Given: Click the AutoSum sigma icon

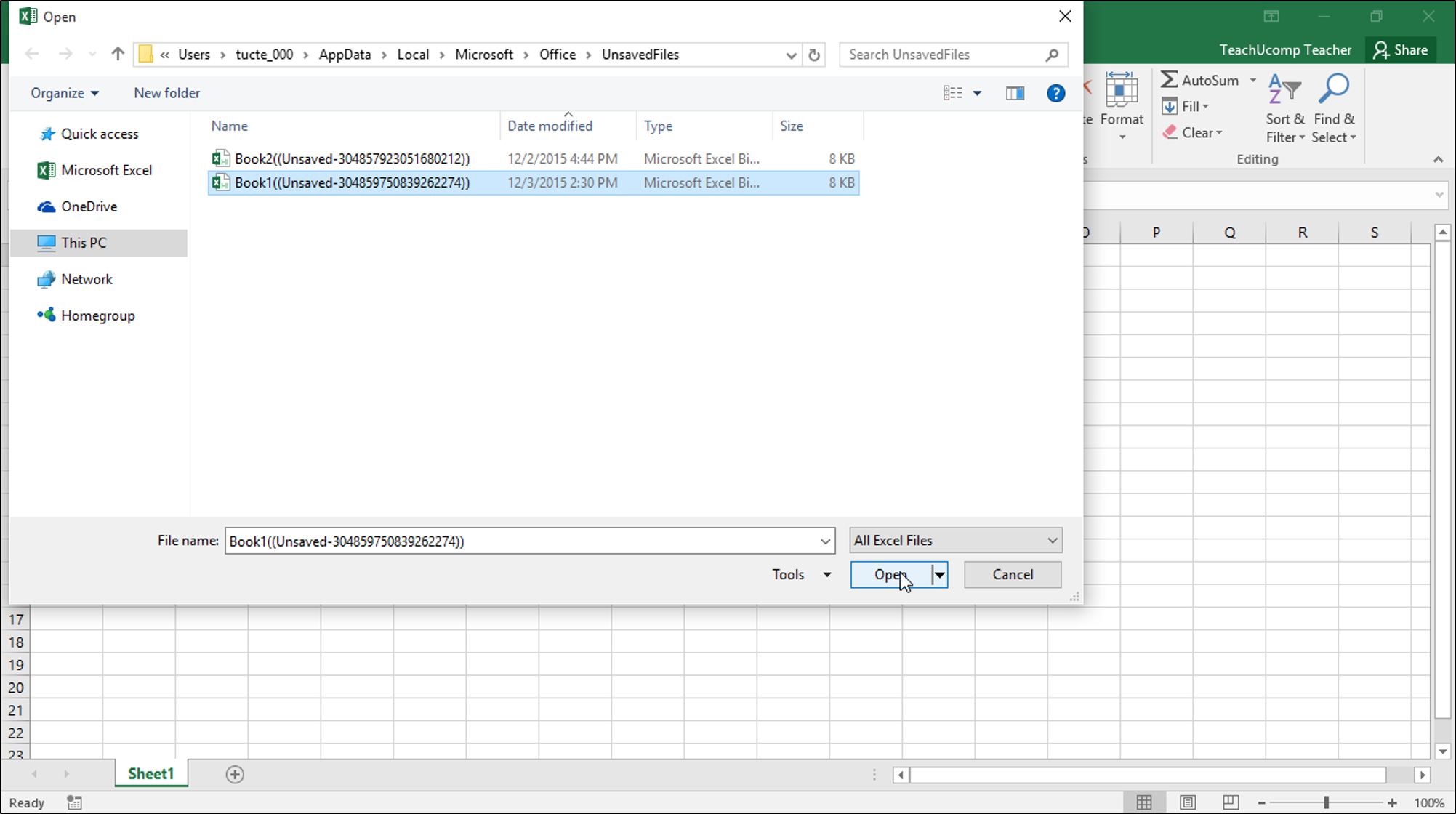Looking at the screenshot, I should (1169, 80).
